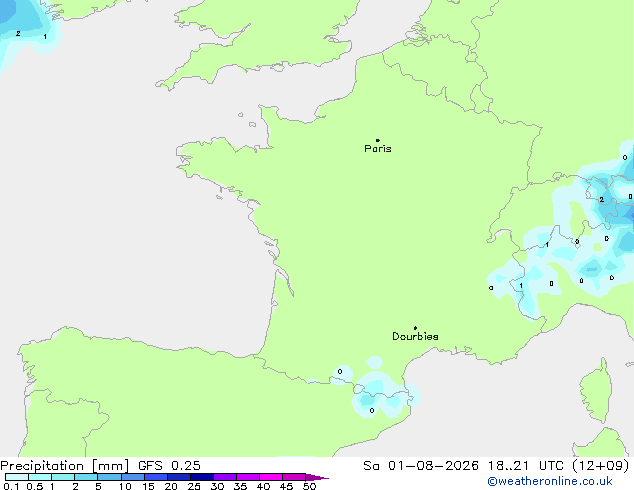
Task: Open the weatheronline.co.uk copyright link
Action: pos(550,481)
